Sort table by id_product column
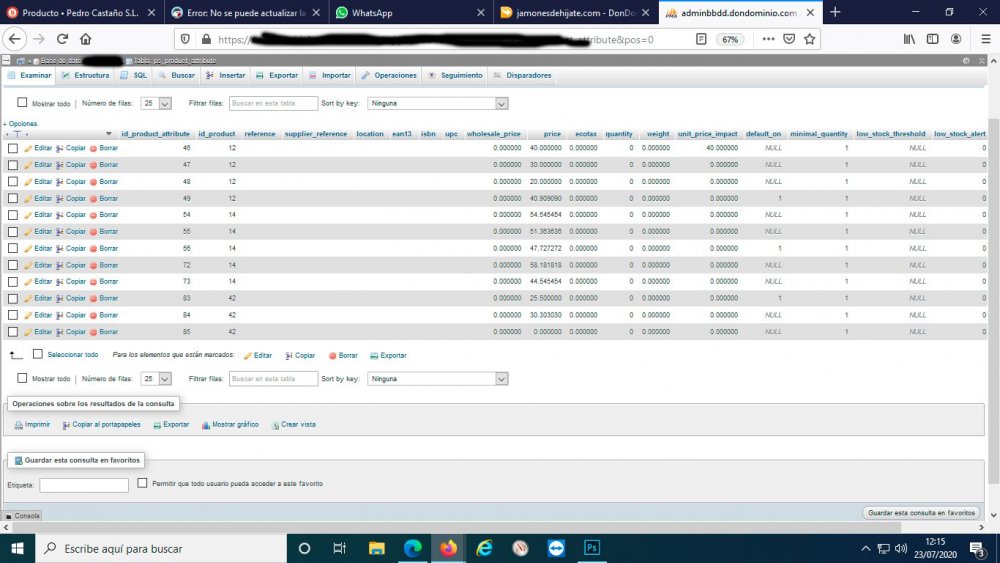 (x=217, y=134)
